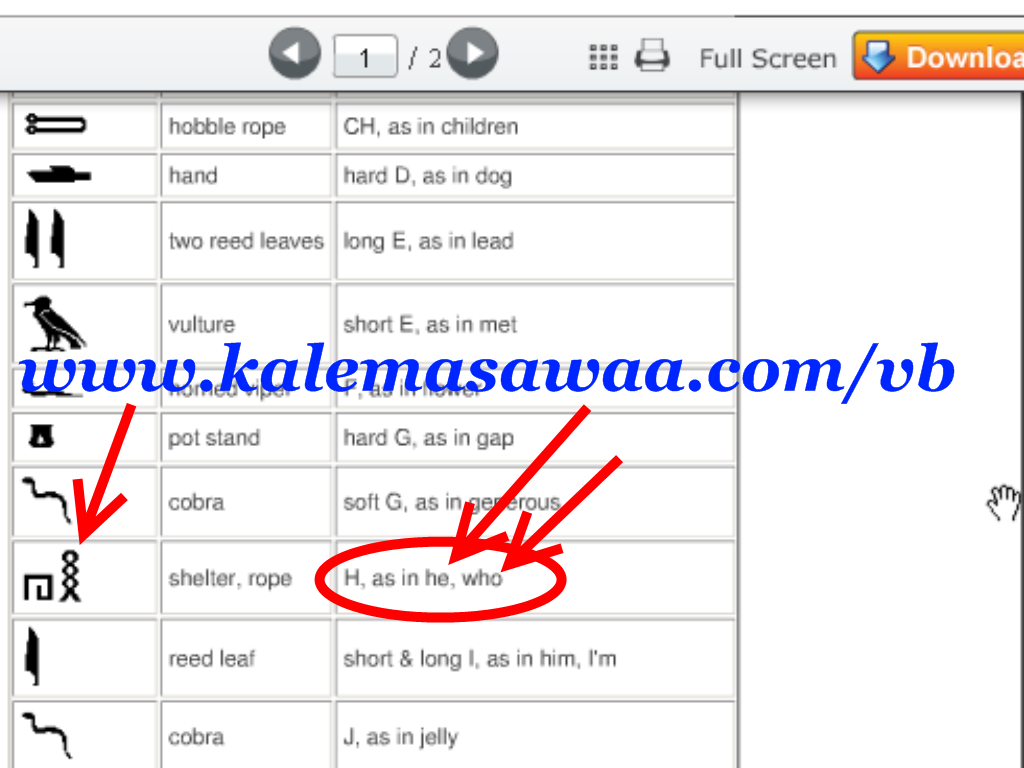Click the 'J, as in jelly' cell

point(536,735)
